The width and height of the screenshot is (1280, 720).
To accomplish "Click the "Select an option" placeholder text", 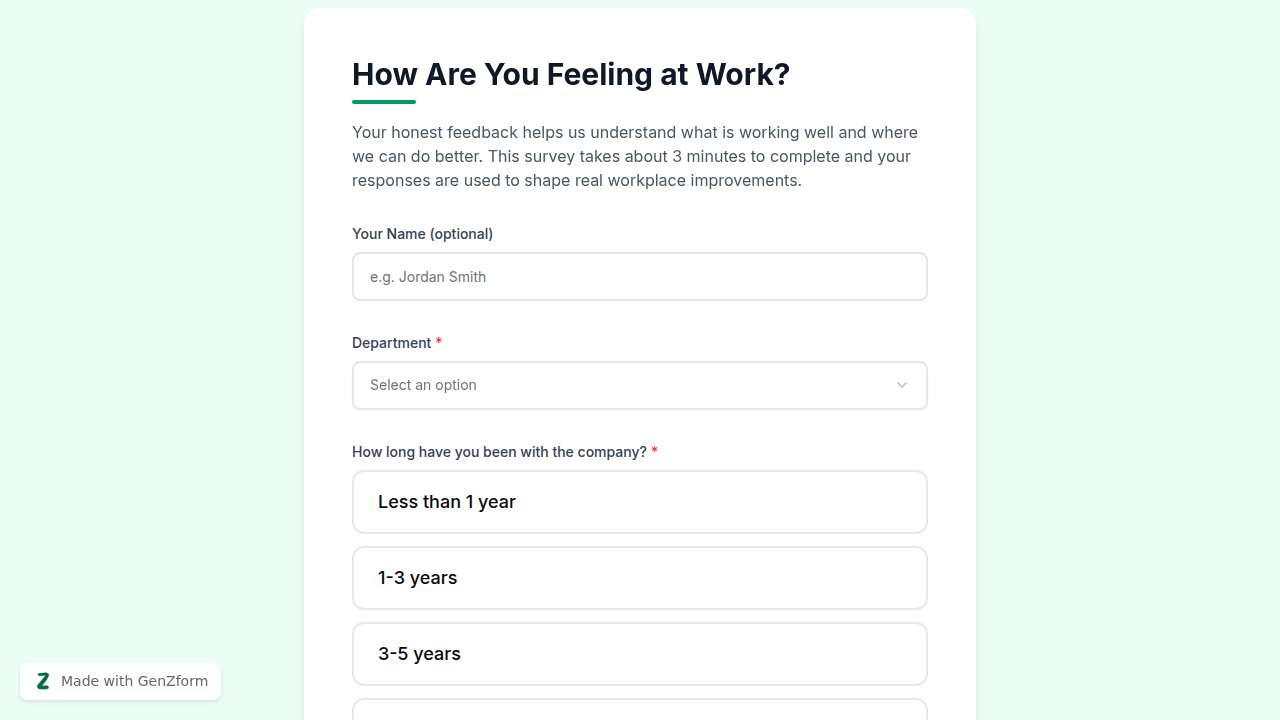I will point(423,385).
